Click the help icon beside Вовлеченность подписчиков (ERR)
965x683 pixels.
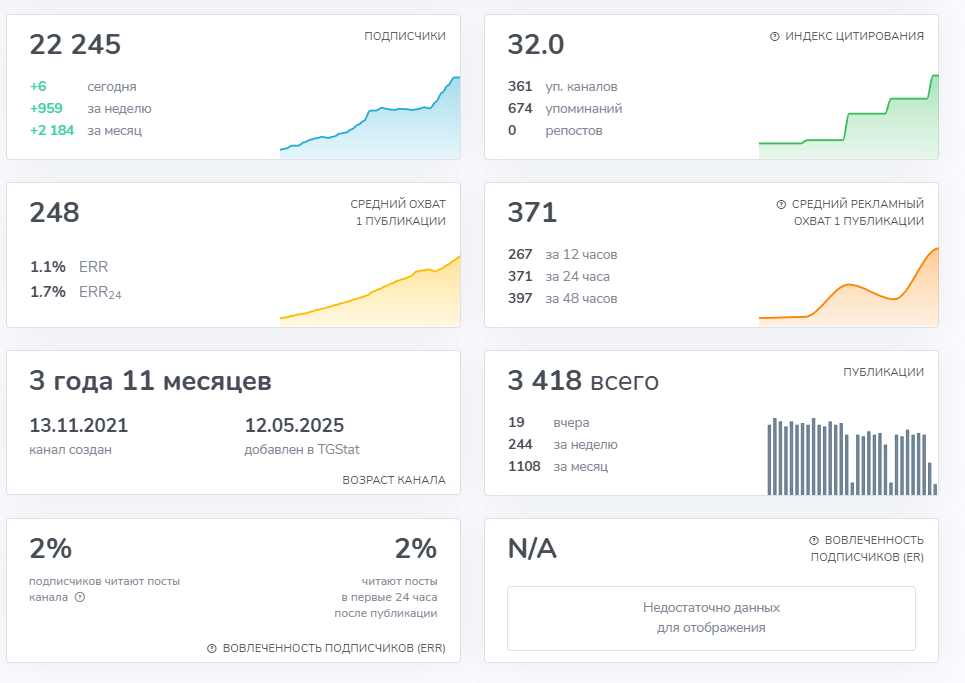click(211, 646)
